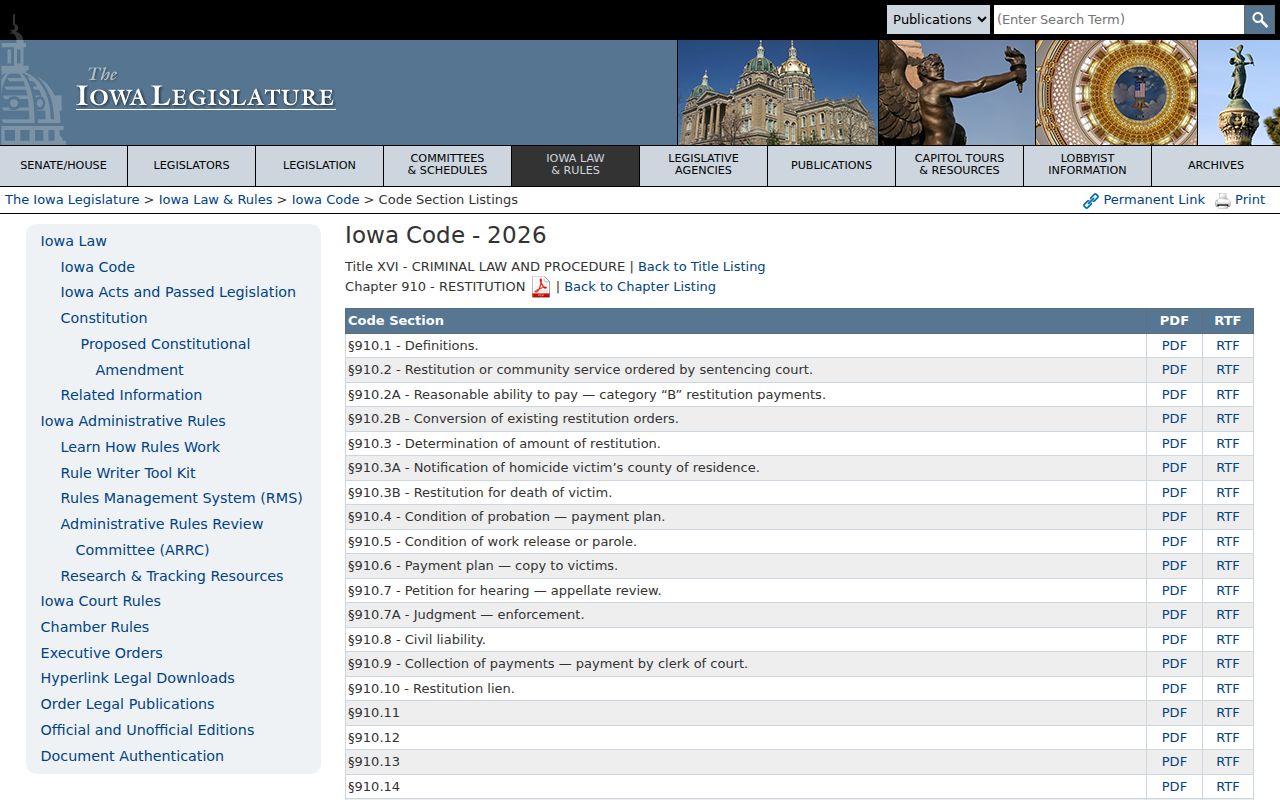Open Related Information link

[131, 395]
